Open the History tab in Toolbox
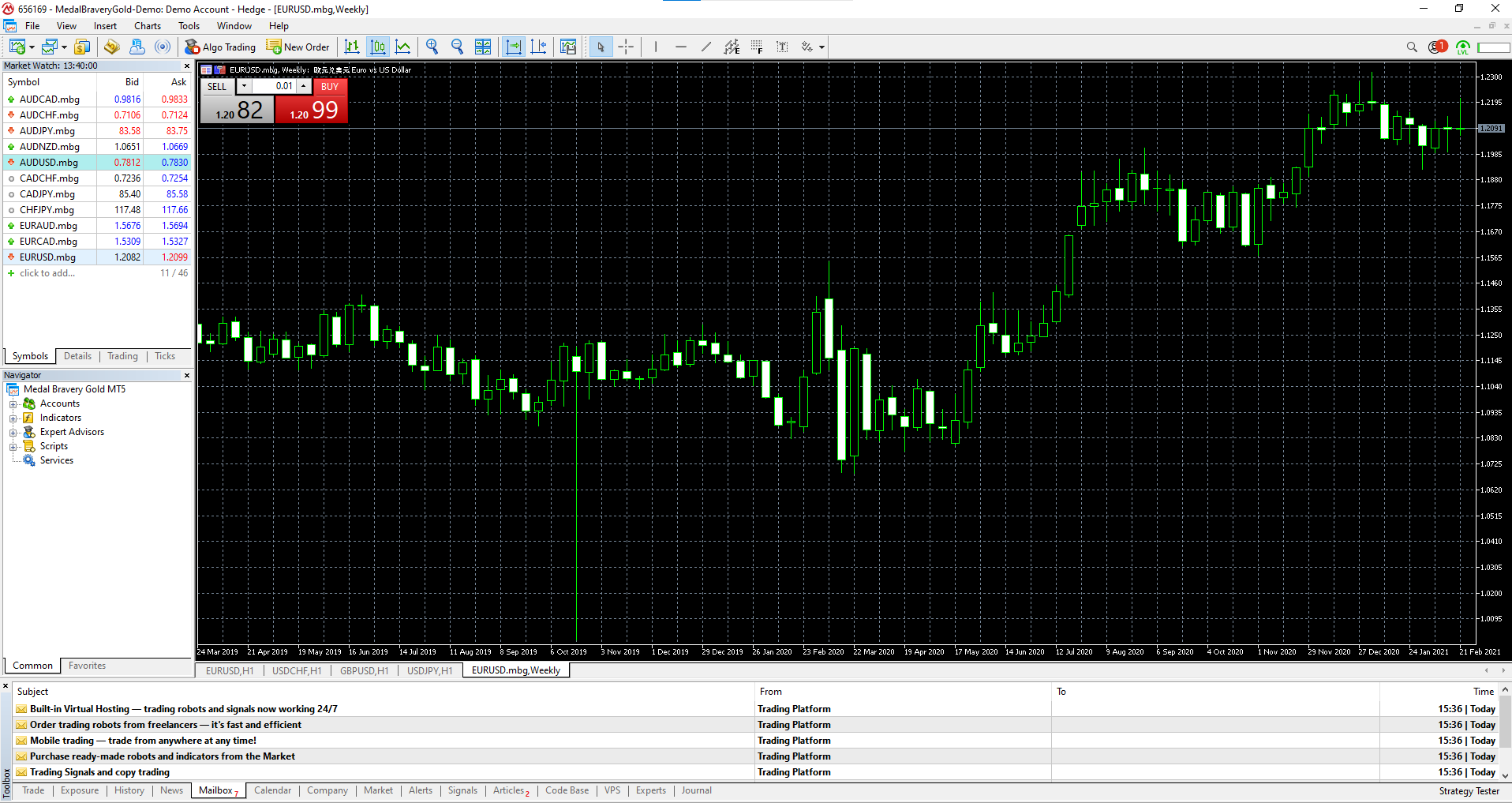1512x803 pixels. 129,790
